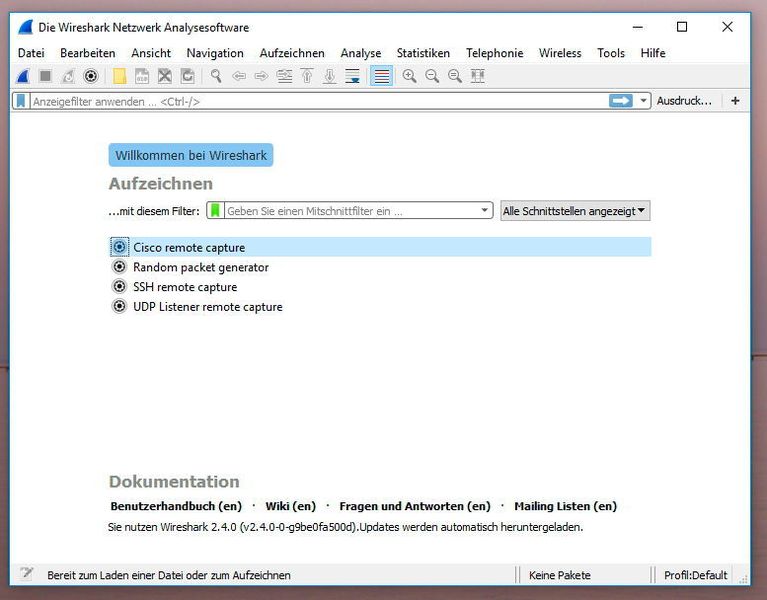Reset text zoom to normal size
767x600 pixels.
pos(455,76)
